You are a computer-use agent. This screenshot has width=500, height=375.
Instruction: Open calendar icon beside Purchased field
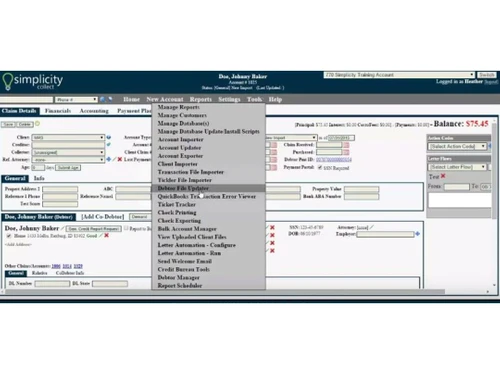[346, 152]
